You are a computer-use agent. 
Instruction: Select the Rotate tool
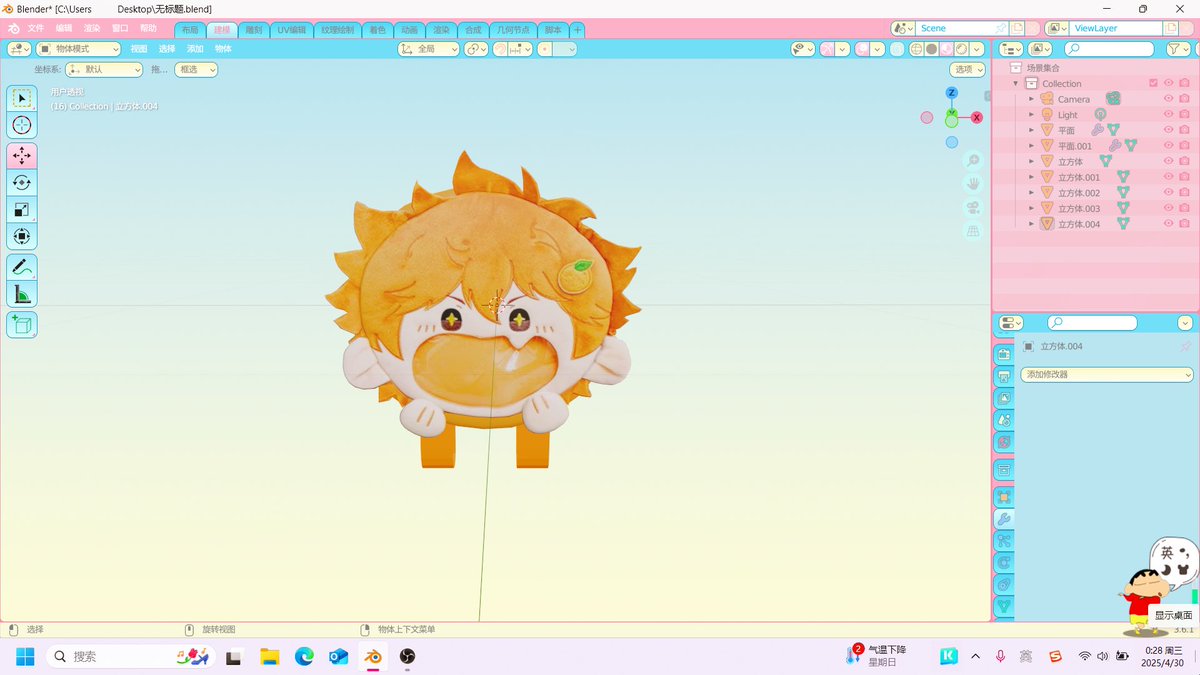coord(22,183)
